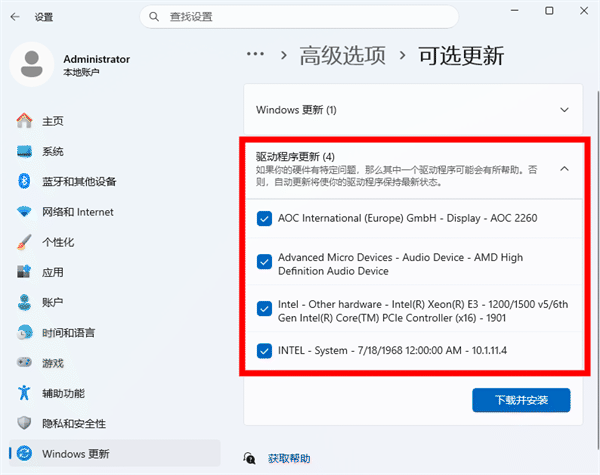Click the back arrow icon
Viewport: 600px width, 475px height.
15,17
